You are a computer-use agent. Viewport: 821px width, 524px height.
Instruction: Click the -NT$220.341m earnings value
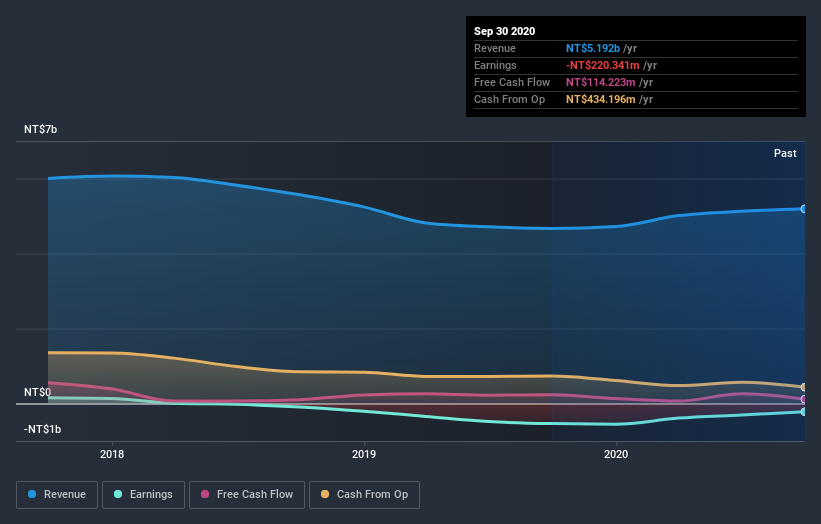tap(603, 65)
